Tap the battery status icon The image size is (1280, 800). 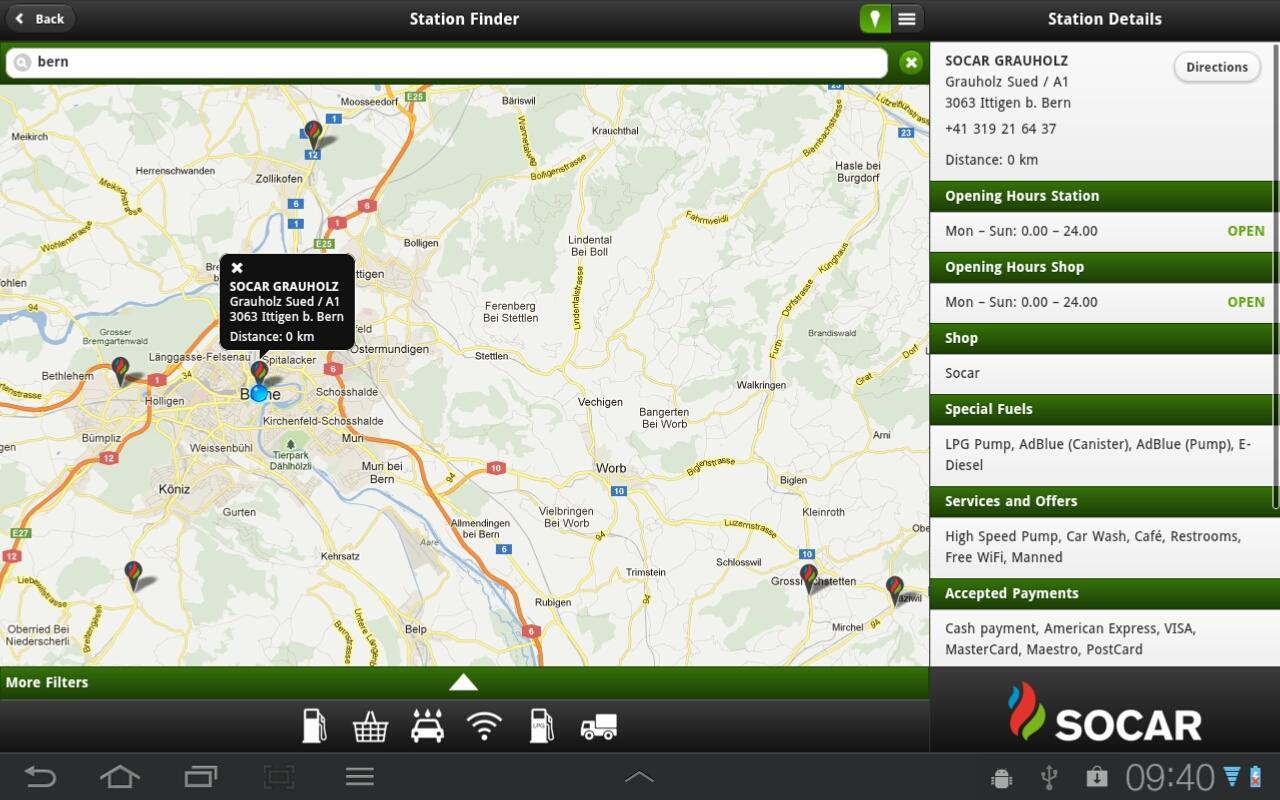coord(1255,776)
